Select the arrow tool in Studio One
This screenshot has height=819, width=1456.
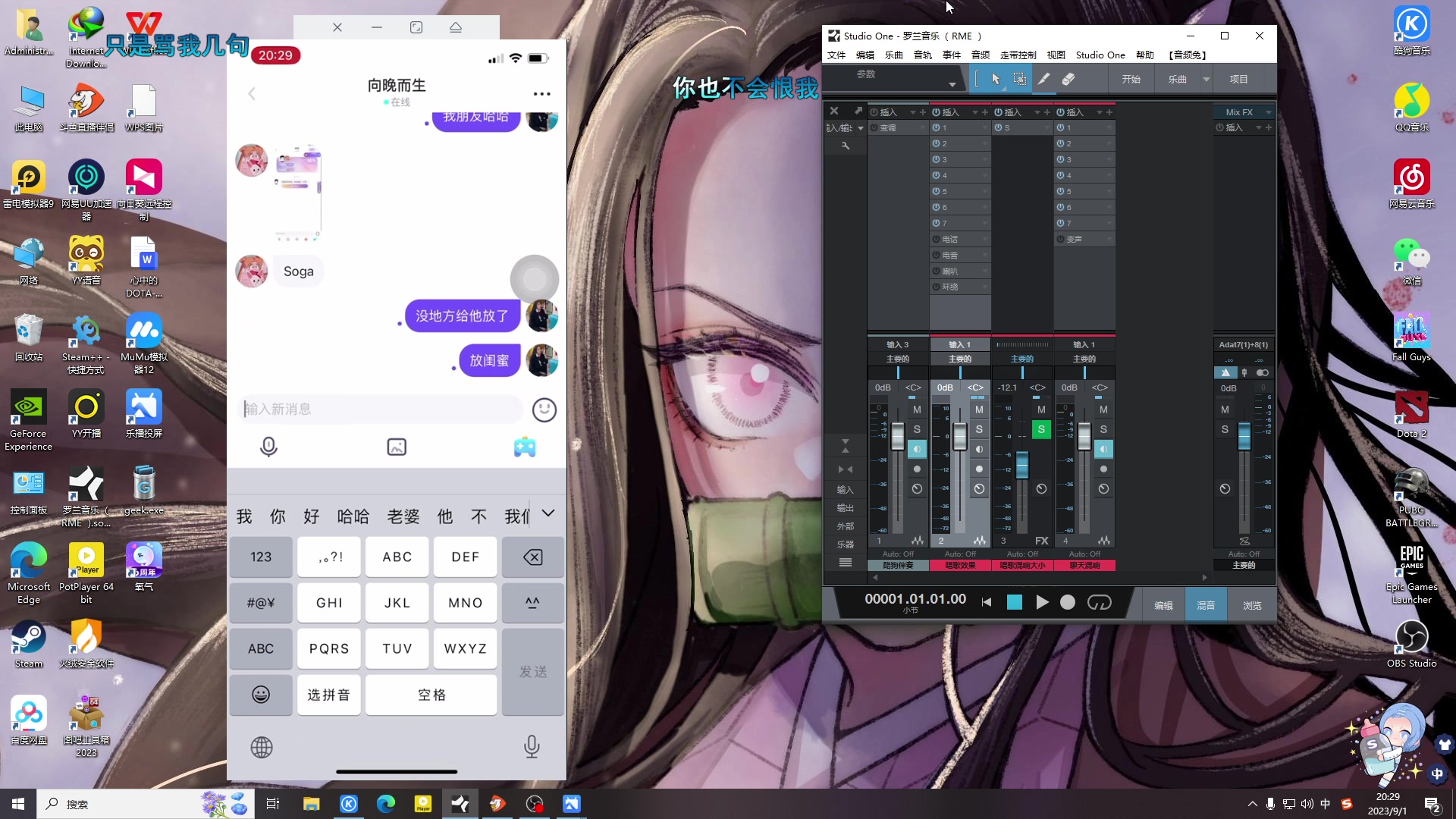click(996, 79)
